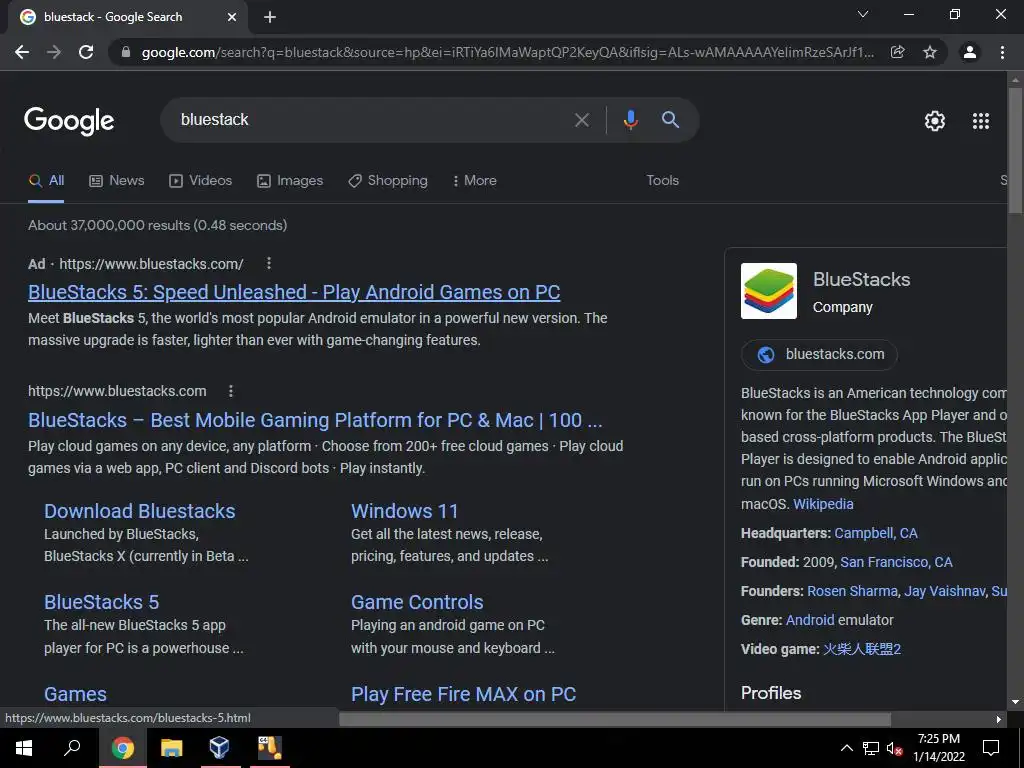Switch to the Videos tab
The image size is (1024, 768).
tap(200, 181)
